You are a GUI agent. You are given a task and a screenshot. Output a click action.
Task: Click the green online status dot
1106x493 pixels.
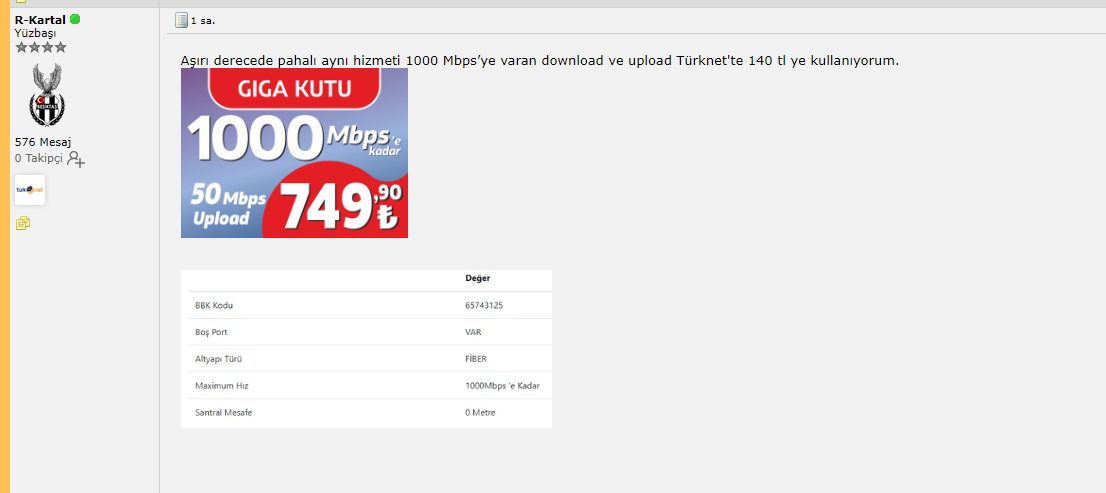point(75,19)
